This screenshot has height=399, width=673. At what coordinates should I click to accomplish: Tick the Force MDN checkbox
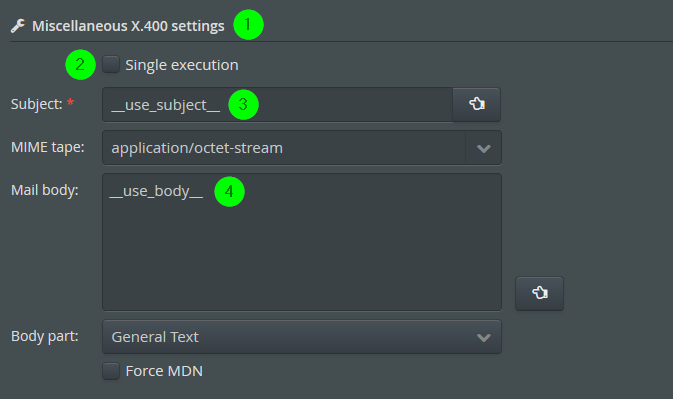click(111, 371)
